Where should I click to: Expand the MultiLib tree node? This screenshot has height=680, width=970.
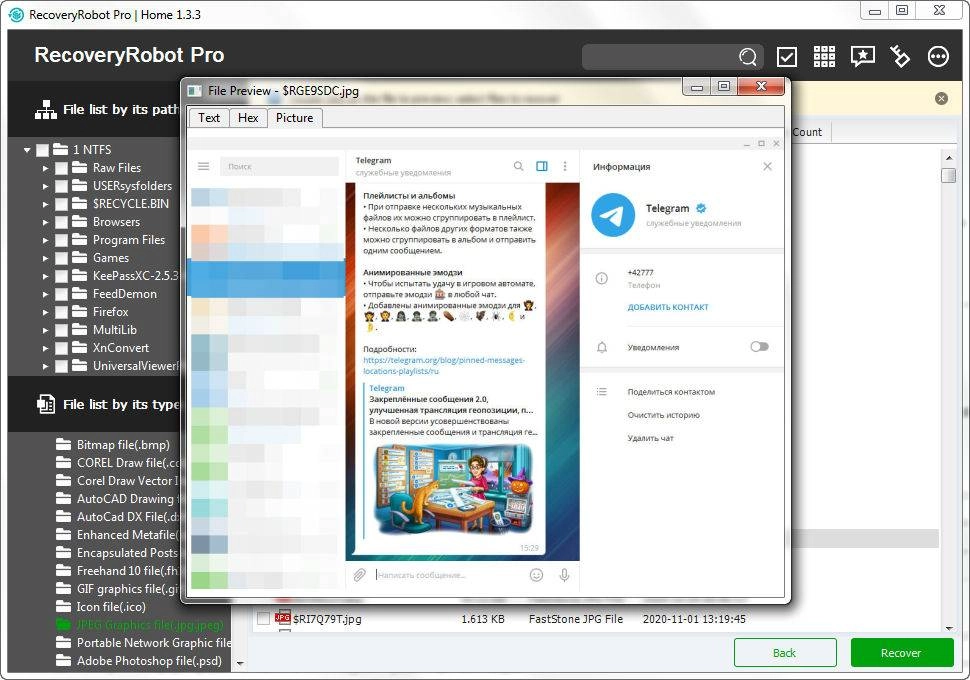(x=45, y=330)
